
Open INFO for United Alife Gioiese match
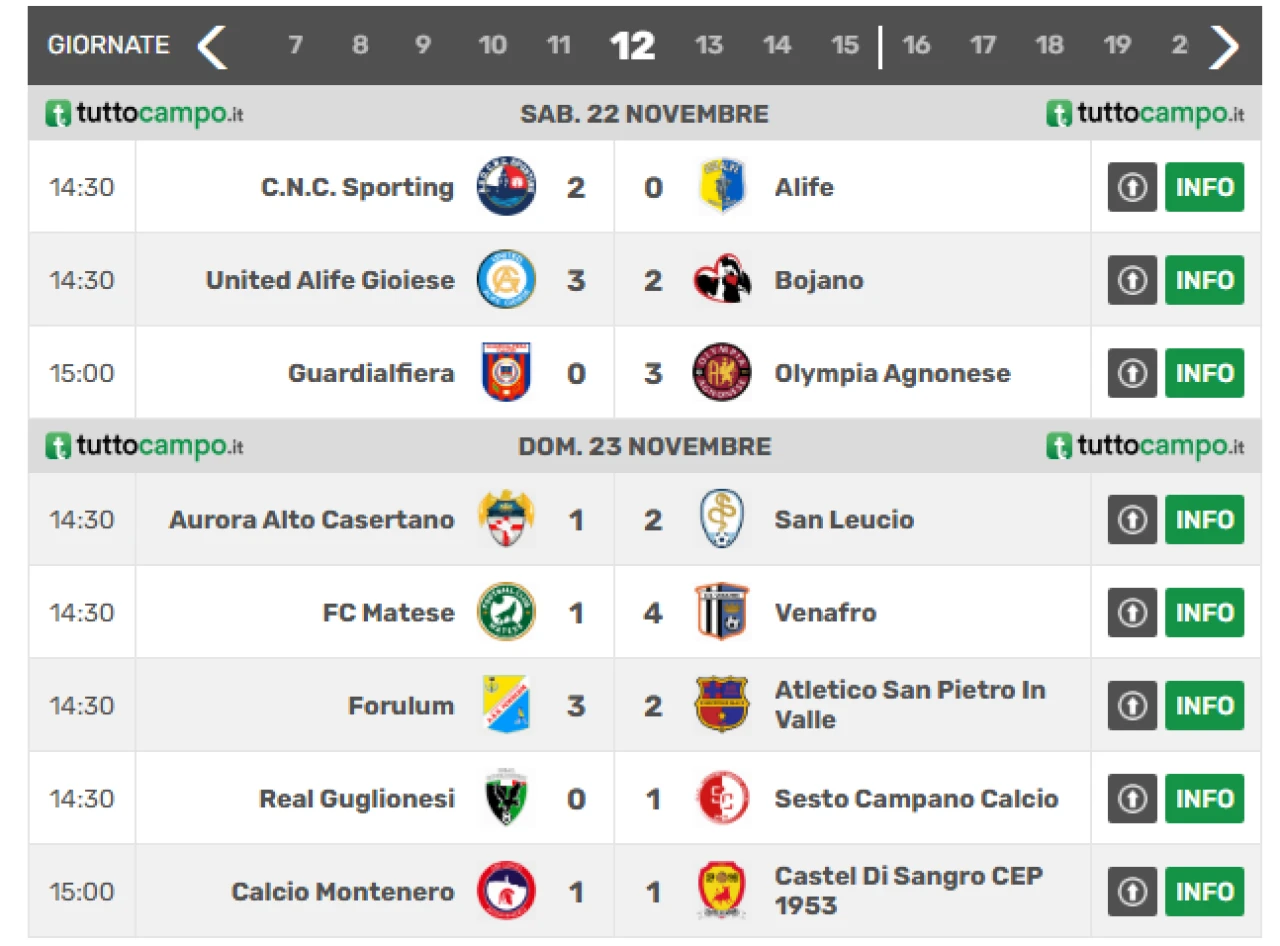[x=1204, y=280]
